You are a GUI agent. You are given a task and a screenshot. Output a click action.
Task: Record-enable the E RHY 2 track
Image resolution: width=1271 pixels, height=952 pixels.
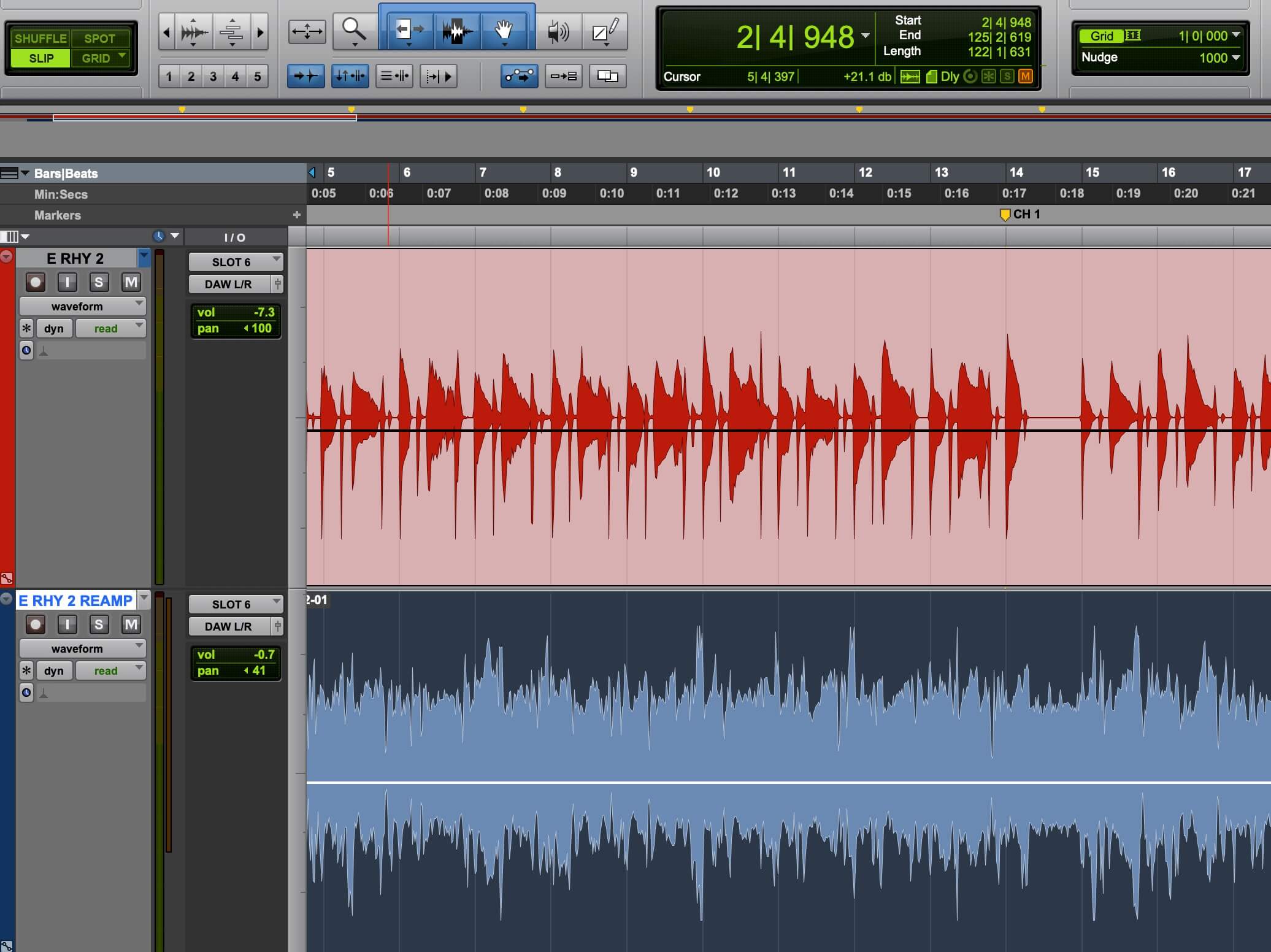[36, 282]
